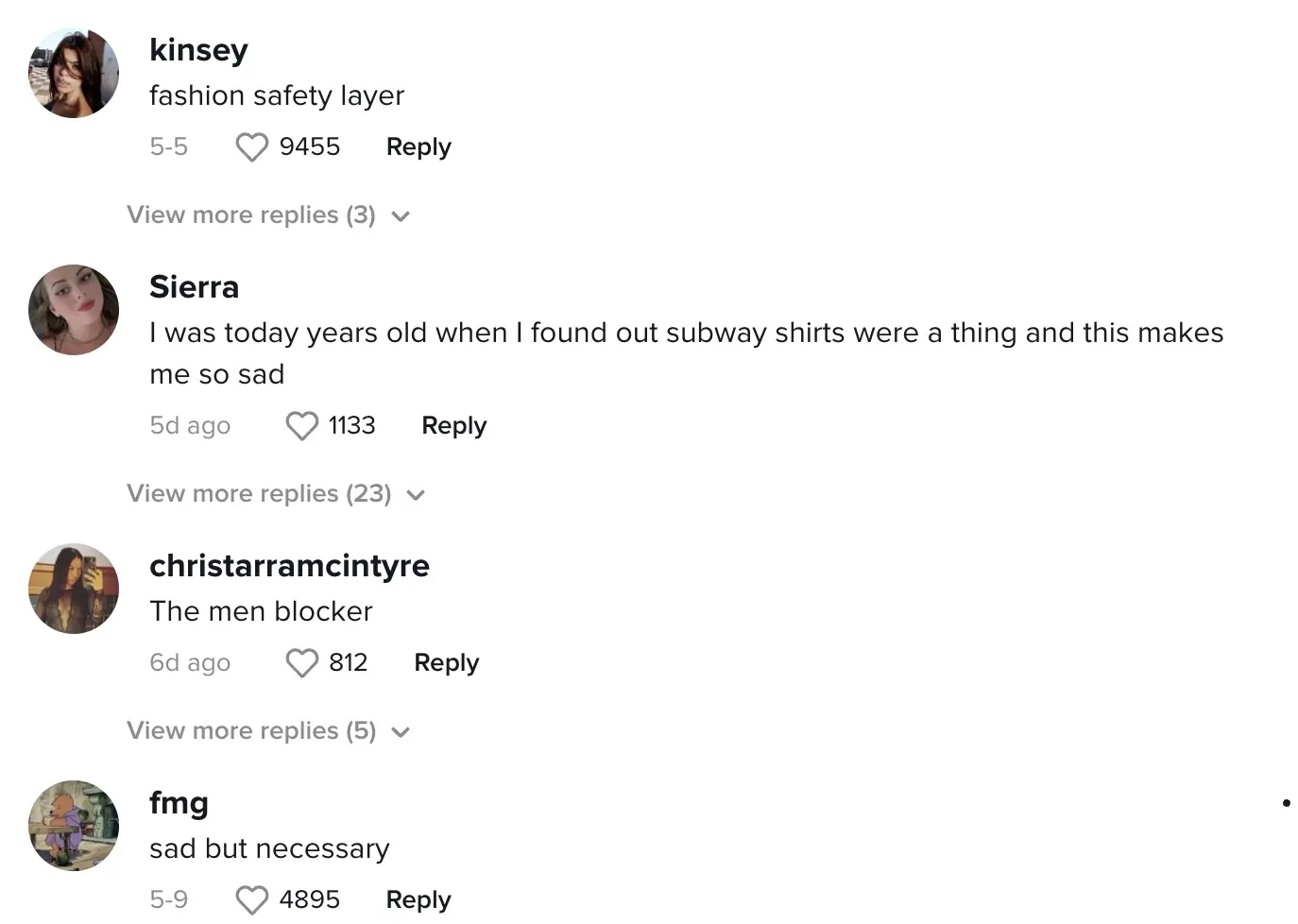Open the username link for Sierra
This screenshot has height=924, width=1298.
coord(194,287)
